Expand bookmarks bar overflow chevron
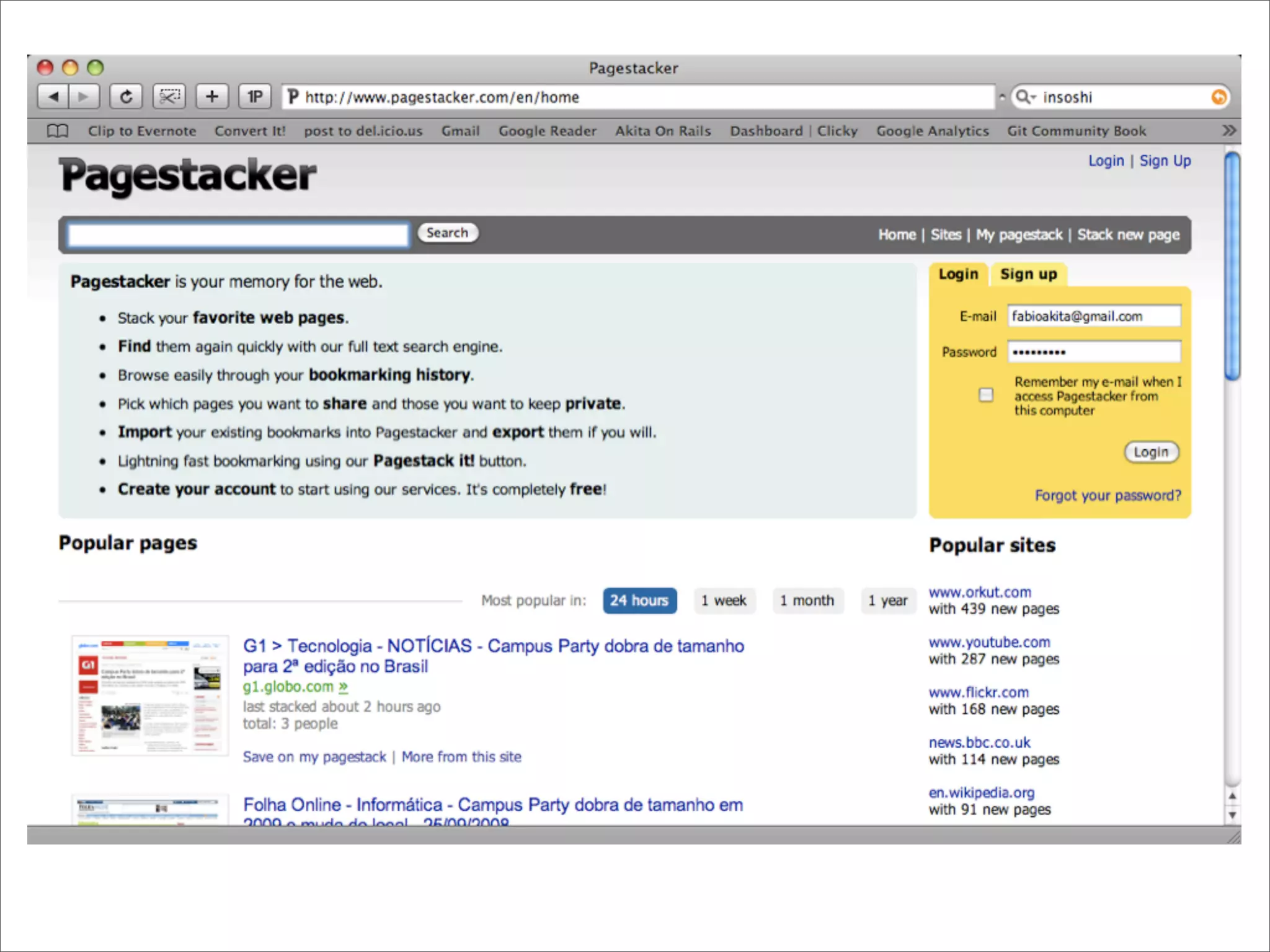 [x=1228, y=131]
